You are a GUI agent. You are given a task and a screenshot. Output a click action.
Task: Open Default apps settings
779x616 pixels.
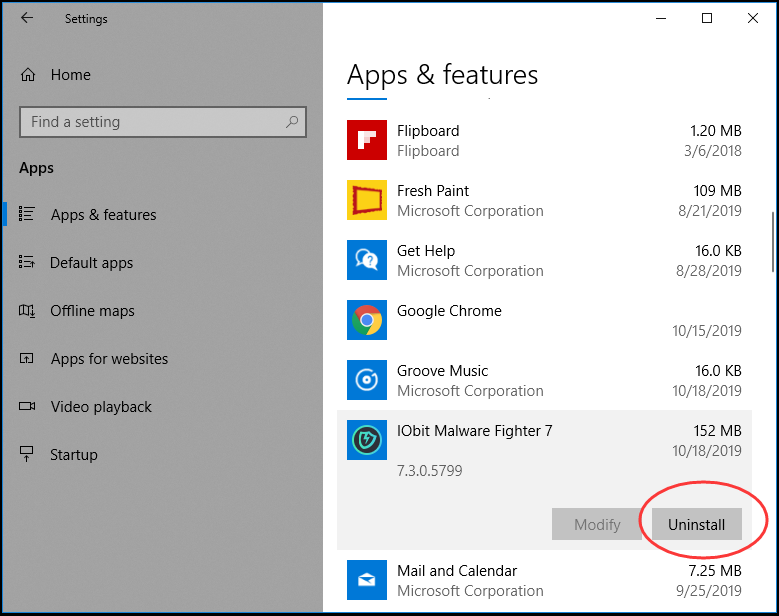click(x=91, y=262)
